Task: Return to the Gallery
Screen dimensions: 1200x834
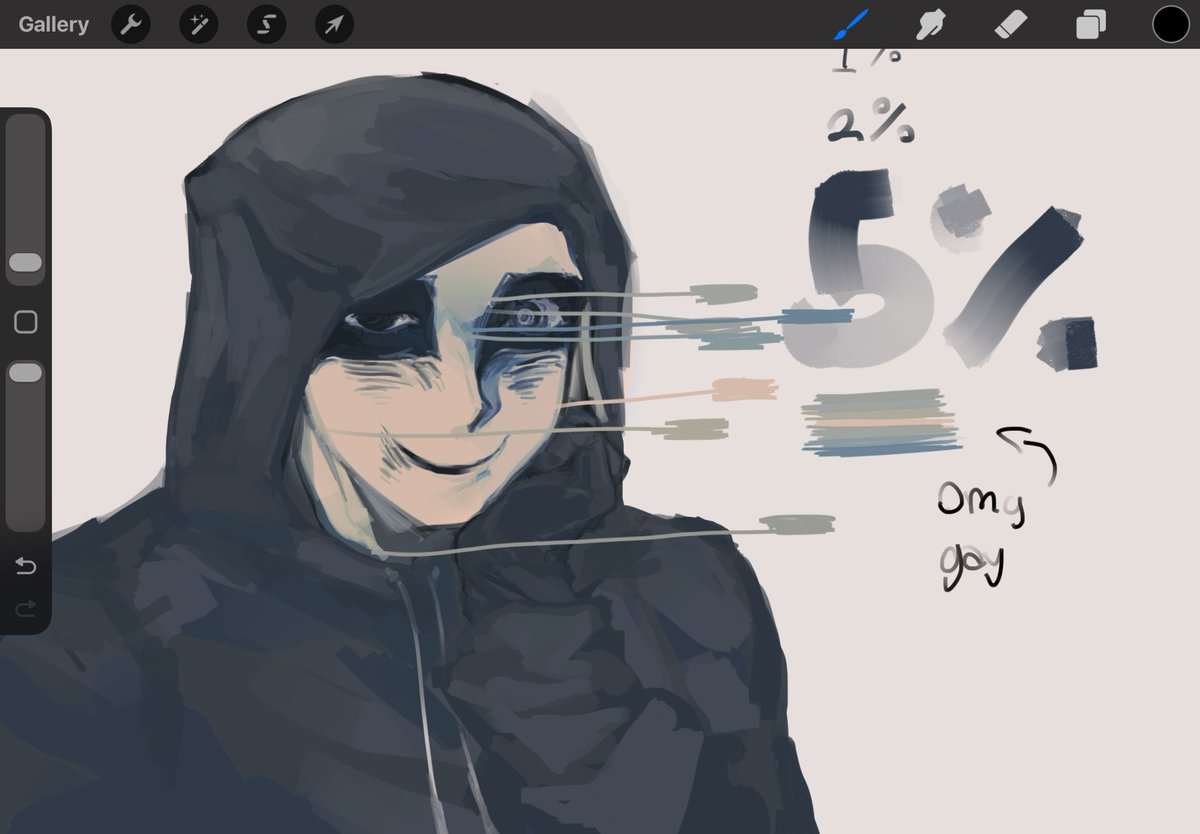Action: [53, 24]
